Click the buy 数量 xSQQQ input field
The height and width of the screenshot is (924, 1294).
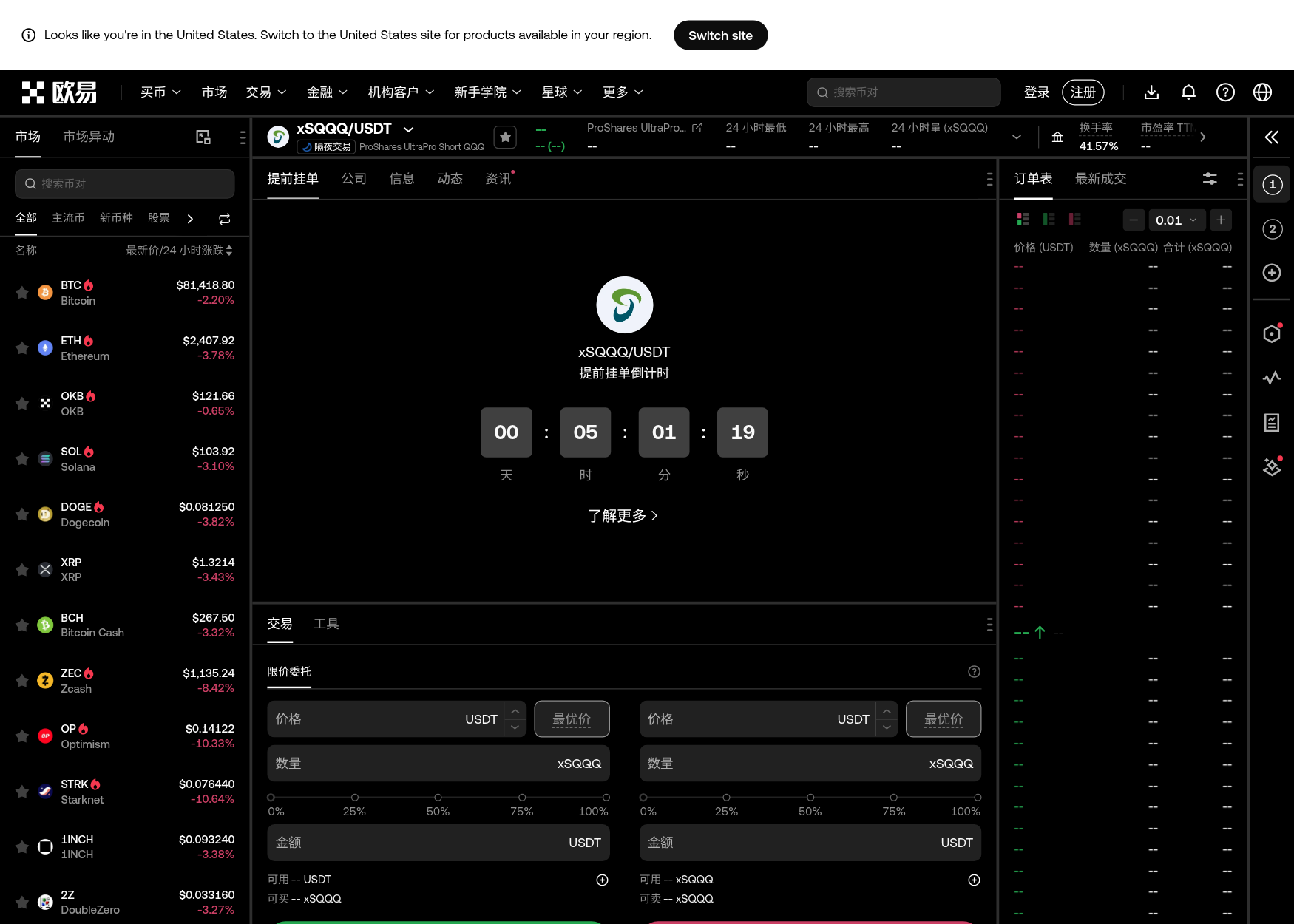[438, 764]
